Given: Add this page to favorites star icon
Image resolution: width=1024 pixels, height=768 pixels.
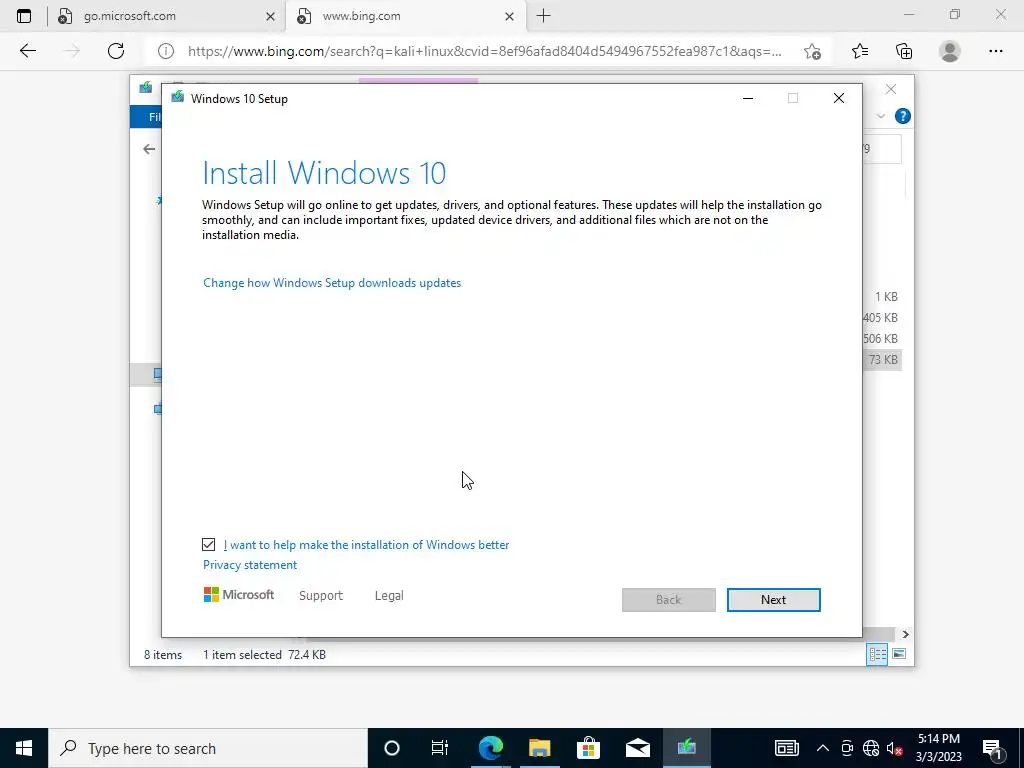Looking at the screenshot, I should point(812,51).
